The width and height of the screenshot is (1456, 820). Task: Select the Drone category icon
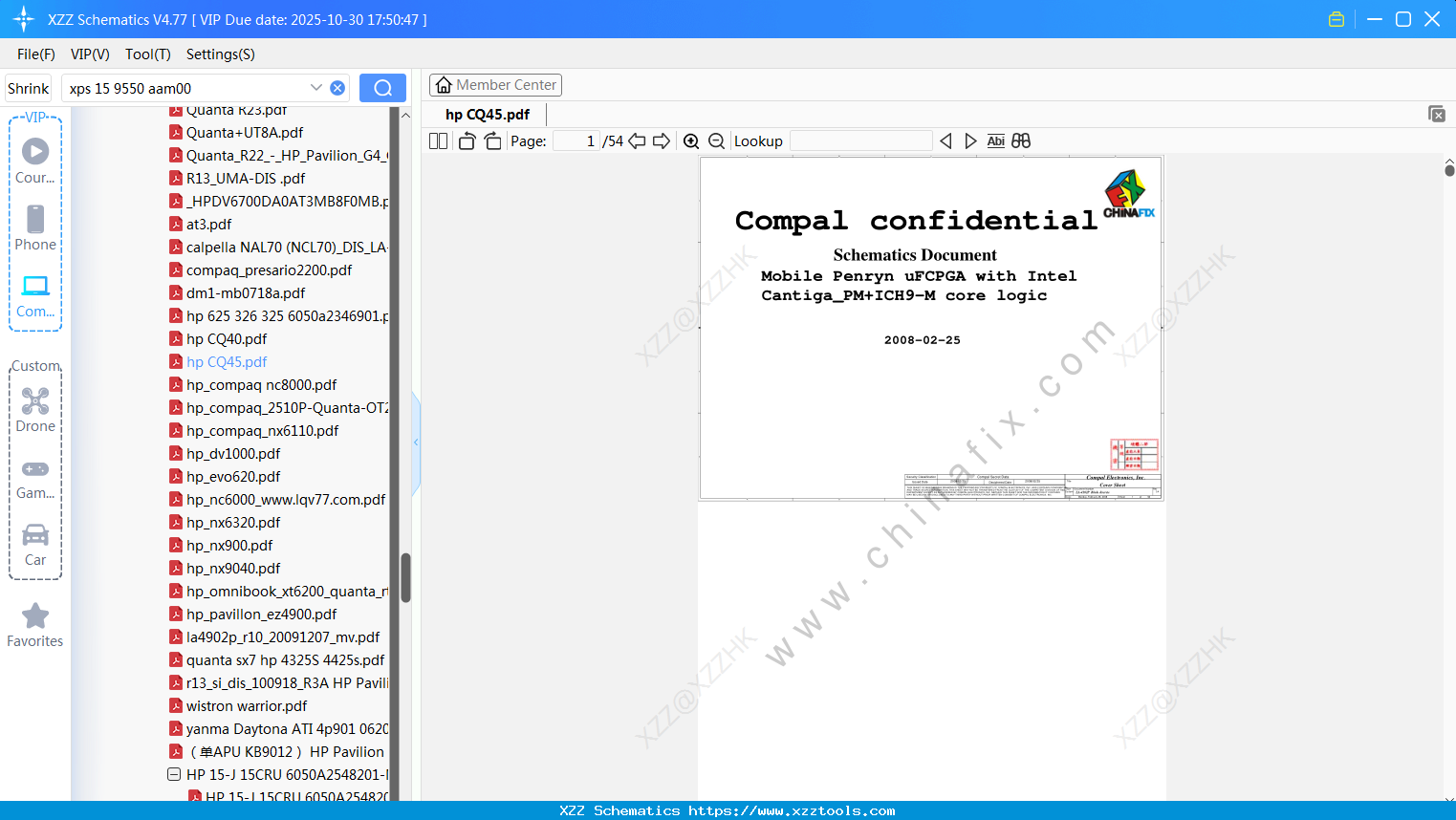pos(35,409)
